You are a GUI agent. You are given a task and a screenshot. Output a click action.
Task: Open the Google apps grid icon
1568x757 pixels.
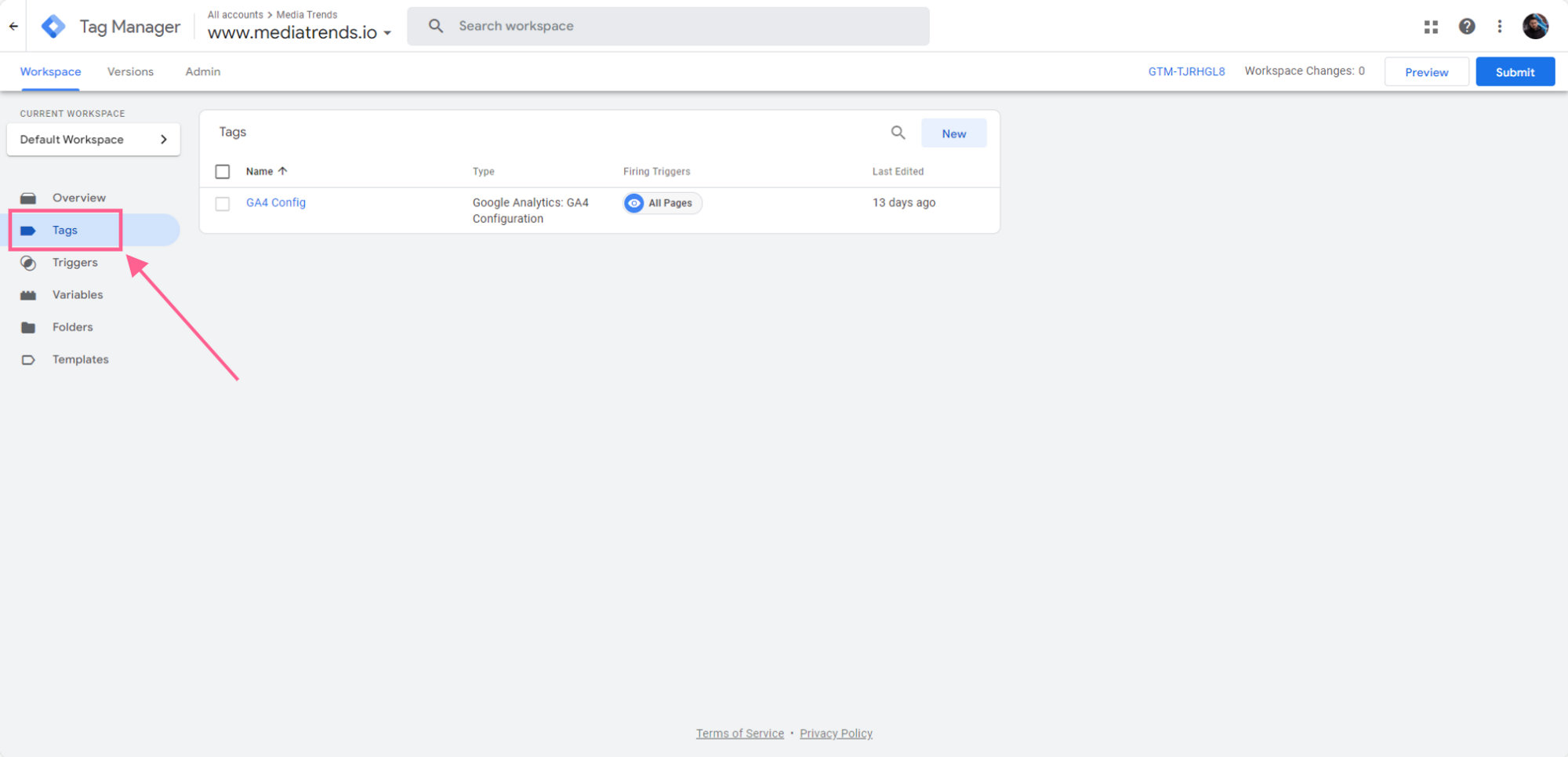tap(1431, 27)
